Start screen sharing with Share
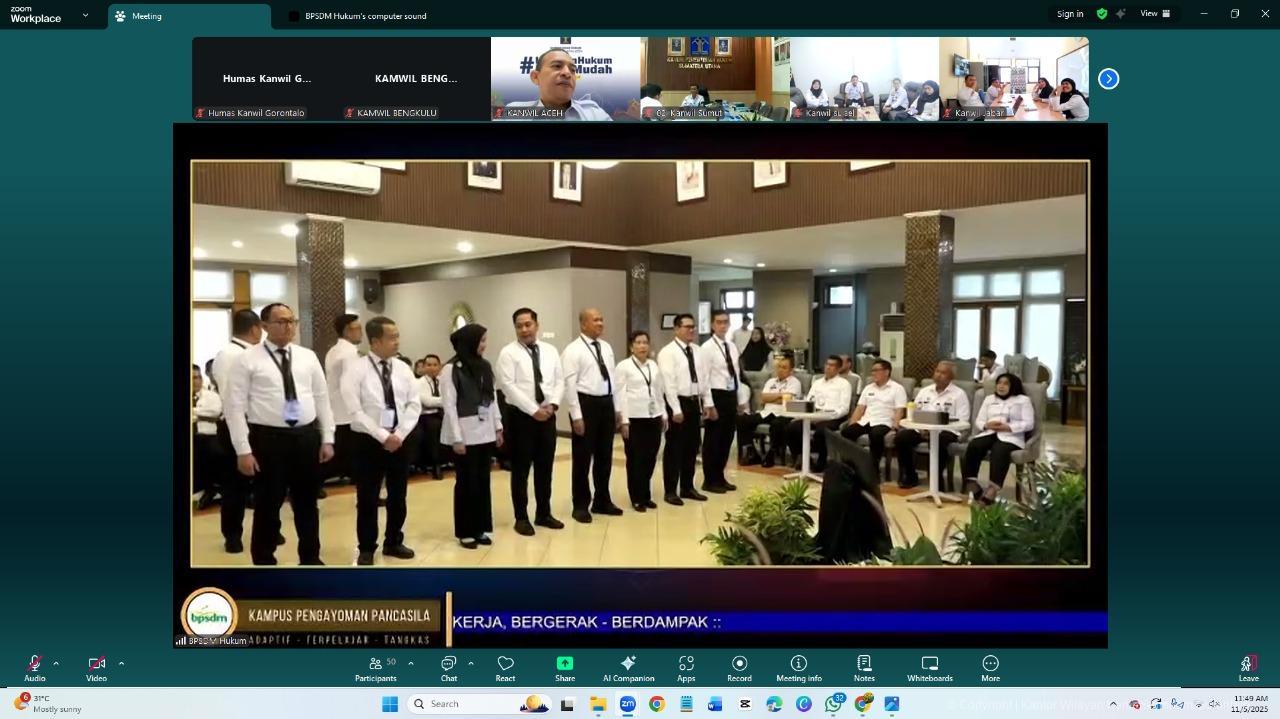The height and width of the screenshot is (719, 1280). pos(565,667)
